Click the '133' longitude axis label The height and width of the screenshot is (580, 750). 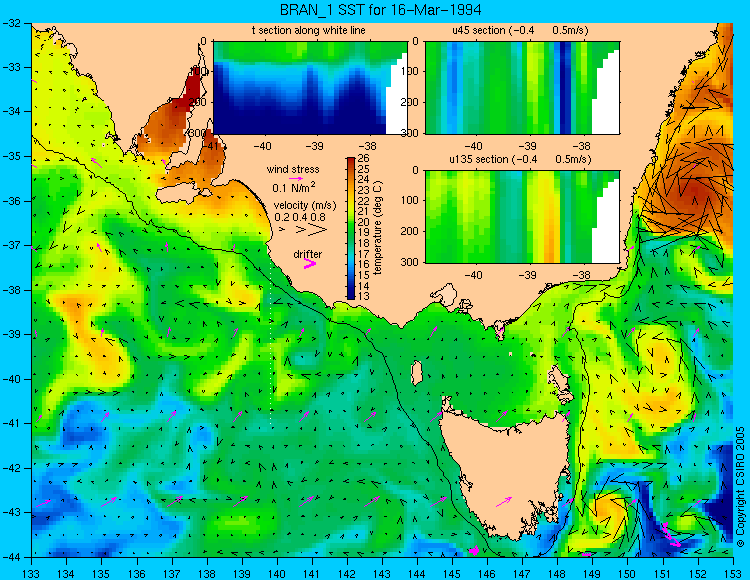[32, 573]
